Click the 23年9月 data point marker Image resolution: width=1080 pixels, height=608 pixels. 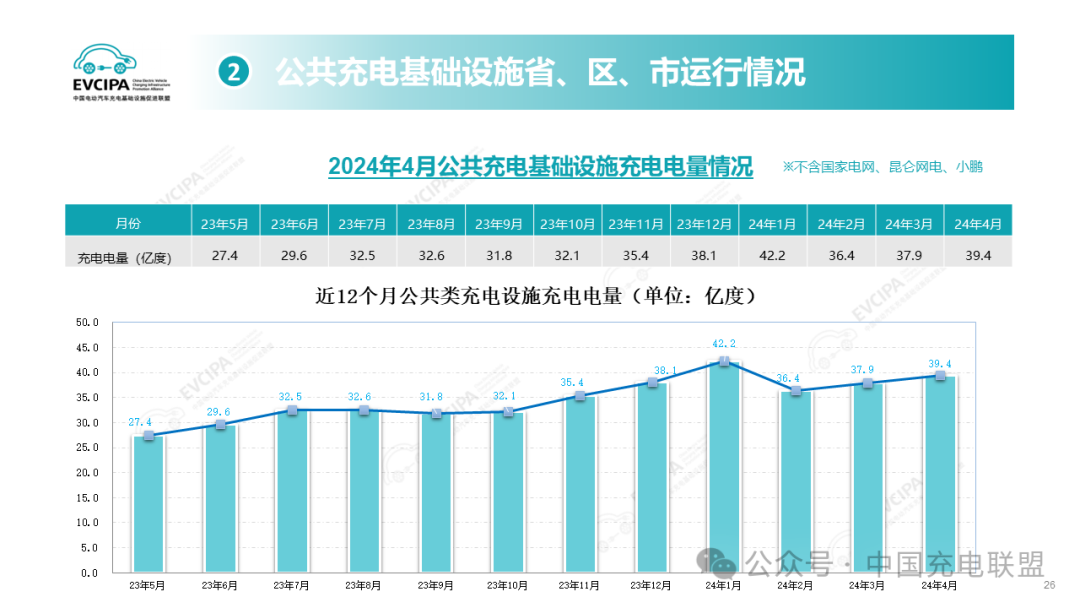pos(436,413)
